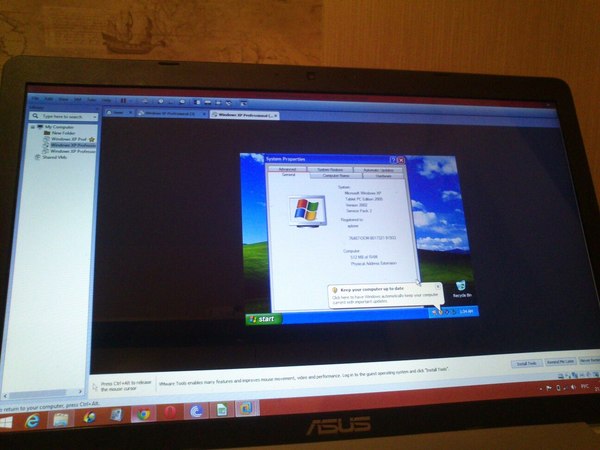Switch to the Advanced tab in System Properties
Viewport: 600px width, 450px height.
coord(288,169)
